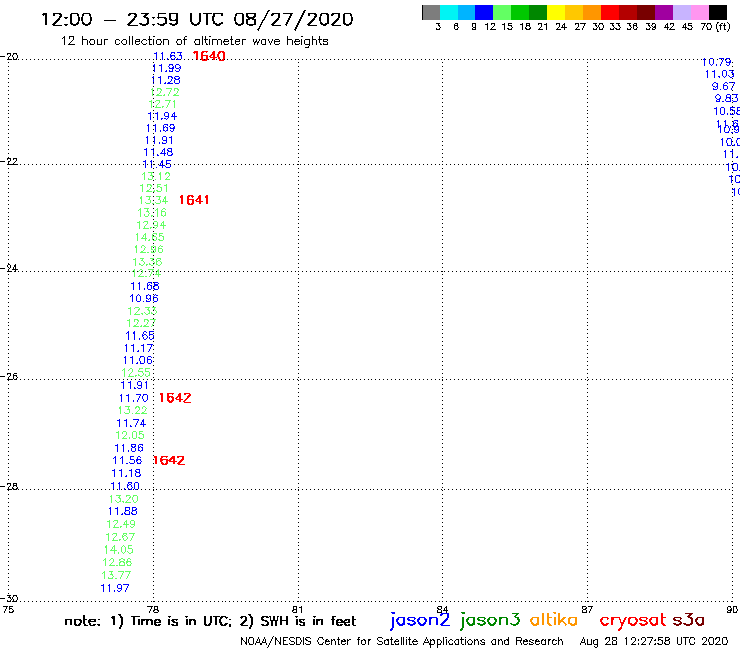Click the title '12:00 – 23:59 UTC 08/27/2020'
This screenshot has height=650, width=740.
click(x=197, y=19)
